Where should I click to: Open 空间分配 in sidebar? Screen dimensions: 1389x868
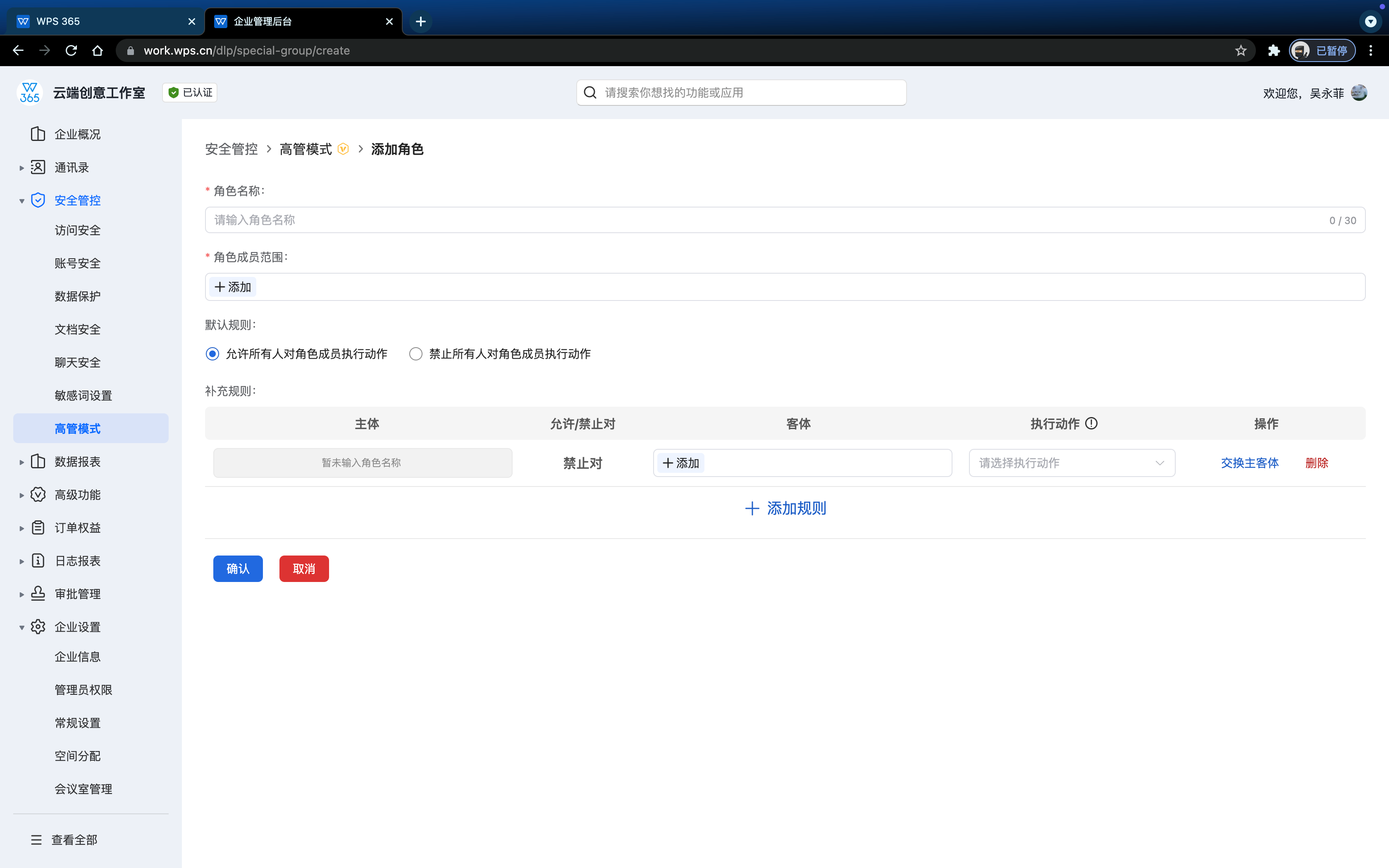(77, 756)
